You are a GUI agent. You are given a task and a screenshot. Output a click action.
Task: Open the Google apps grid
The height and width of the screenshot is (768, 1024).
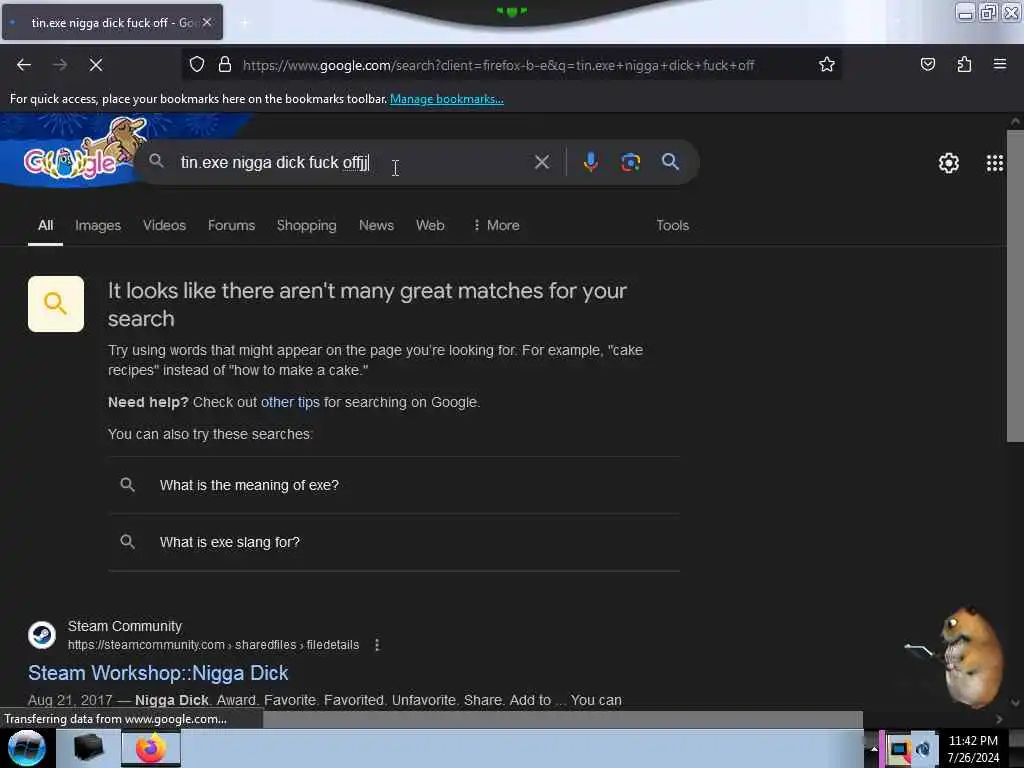[995, 163]
